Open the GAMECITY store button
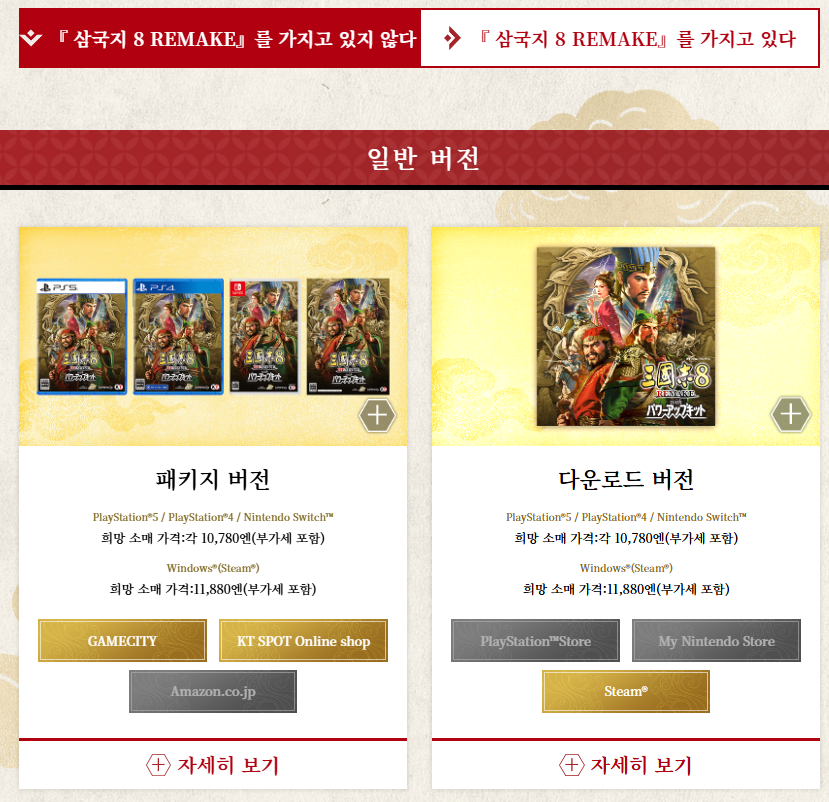The width and height of the screenshot is (829, 802). click(x=122, y=641)
